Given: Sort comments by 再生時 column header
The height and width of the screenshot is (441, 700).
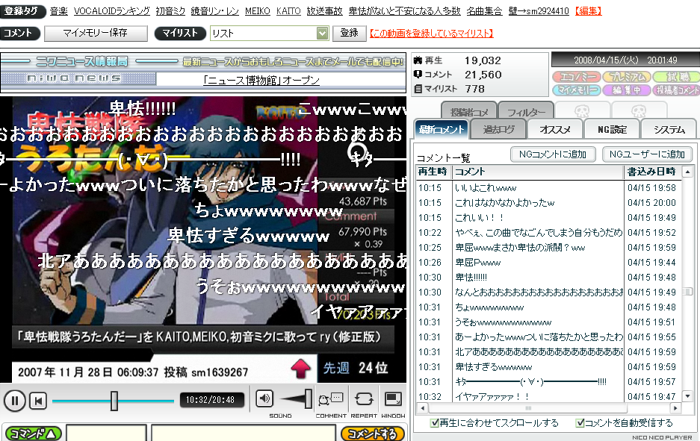Looking at the screenshot, I should tap(433, 172).
